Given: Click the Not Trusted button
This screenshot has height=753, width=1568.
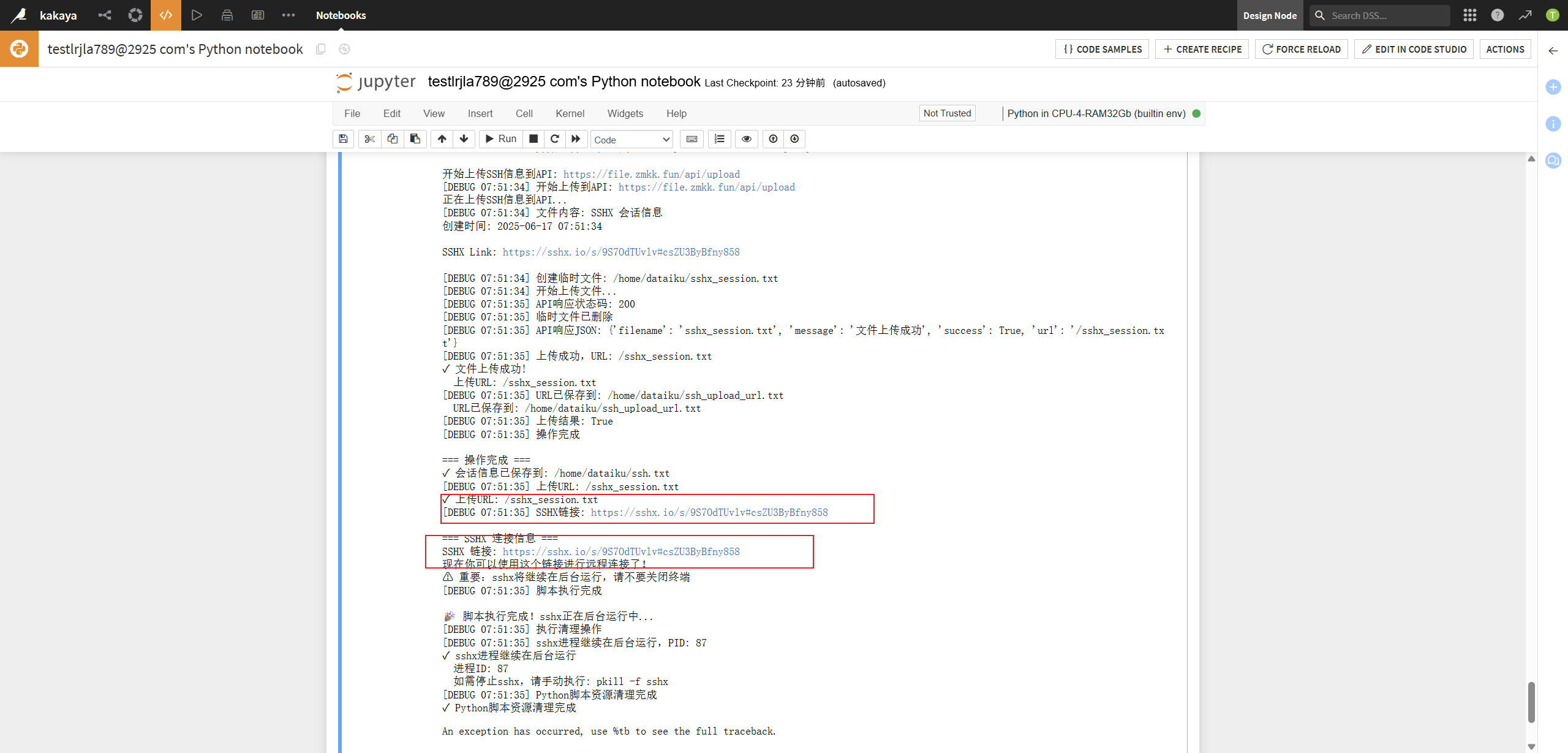Looking at the screenshot, I should coord(947,113).
